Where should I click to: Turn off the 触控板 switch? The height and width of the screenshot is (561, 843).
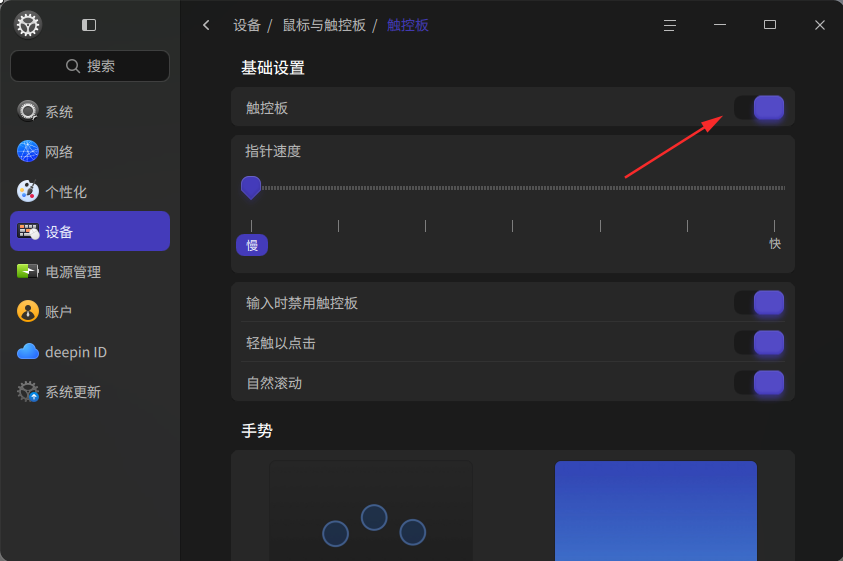759,108
